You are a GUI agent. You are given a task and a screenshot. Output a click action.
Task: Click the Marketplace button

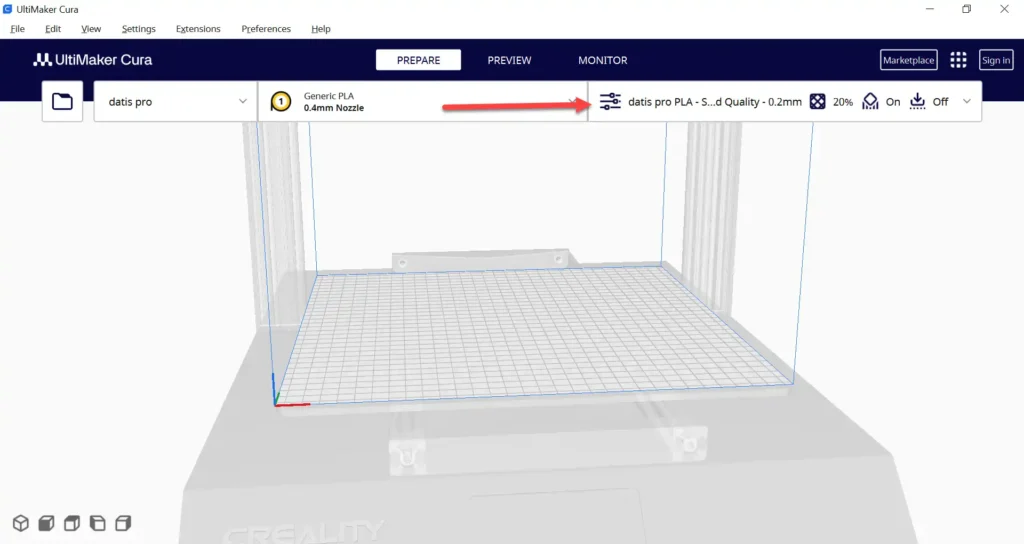pos(908,60)
